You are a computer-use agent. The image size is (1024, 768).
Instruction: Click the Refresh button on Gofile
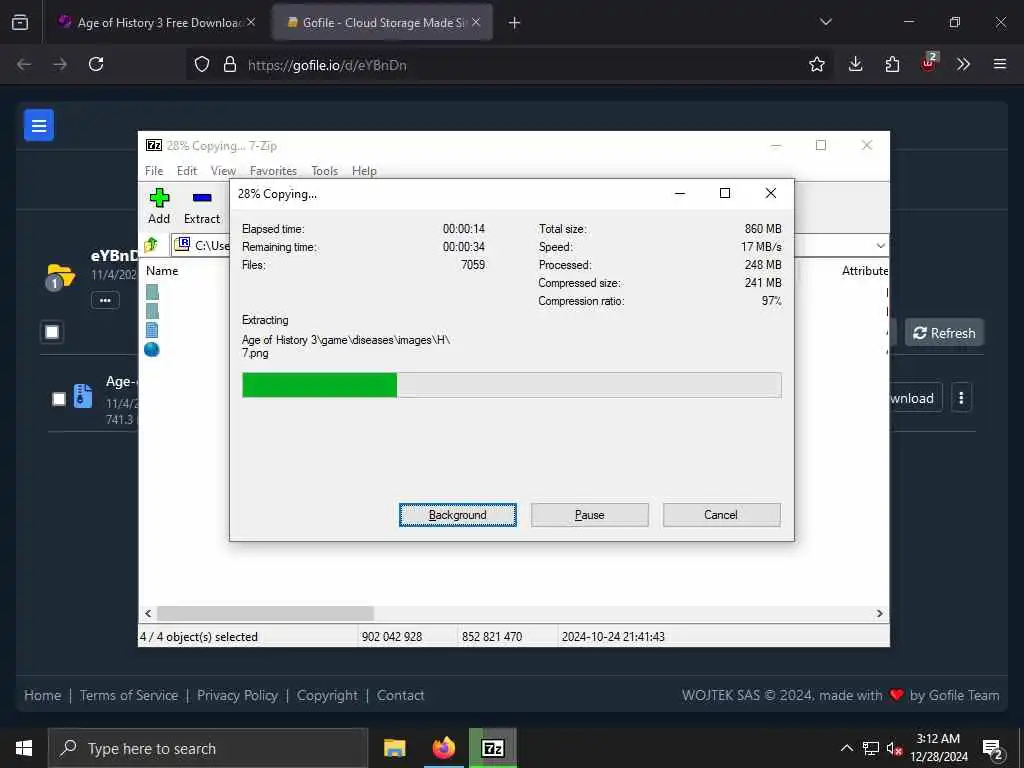click(x=944, y=333)
